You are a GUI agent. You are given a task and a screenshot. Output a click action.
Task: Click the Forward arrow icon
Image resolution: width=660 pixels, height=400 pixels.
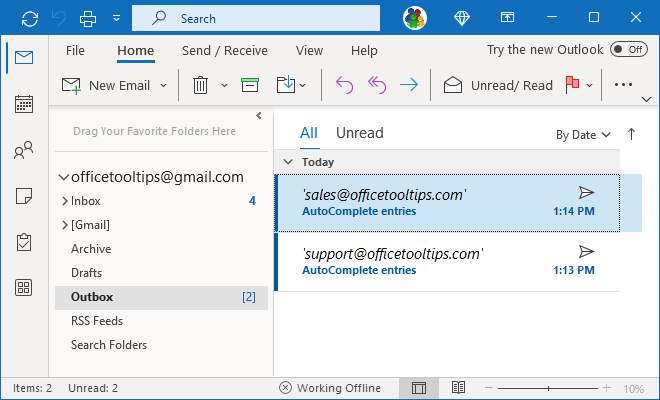[409, 85]
